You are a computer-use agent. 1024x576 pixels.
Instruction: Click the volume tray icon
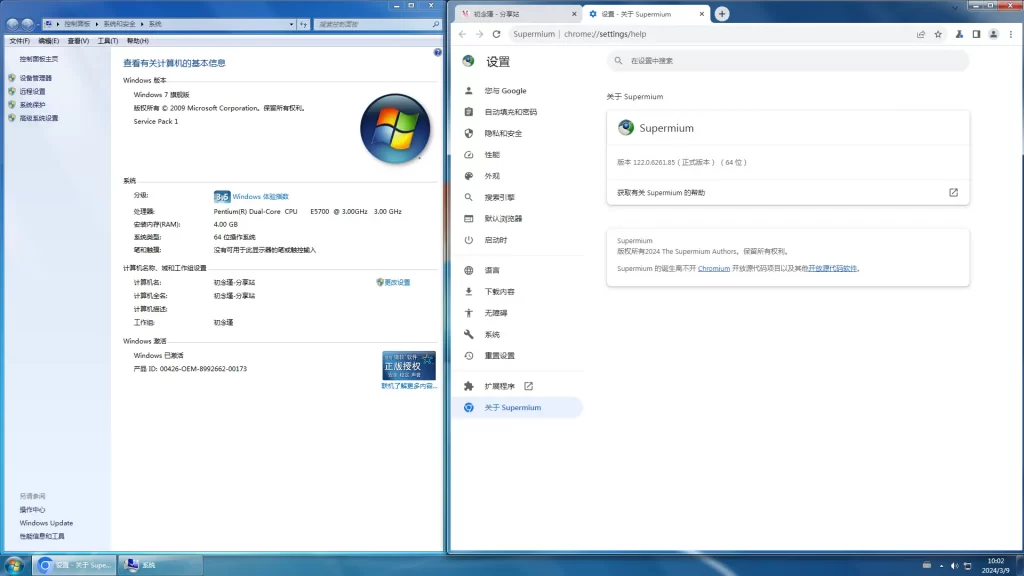click(x=954, y=566)
